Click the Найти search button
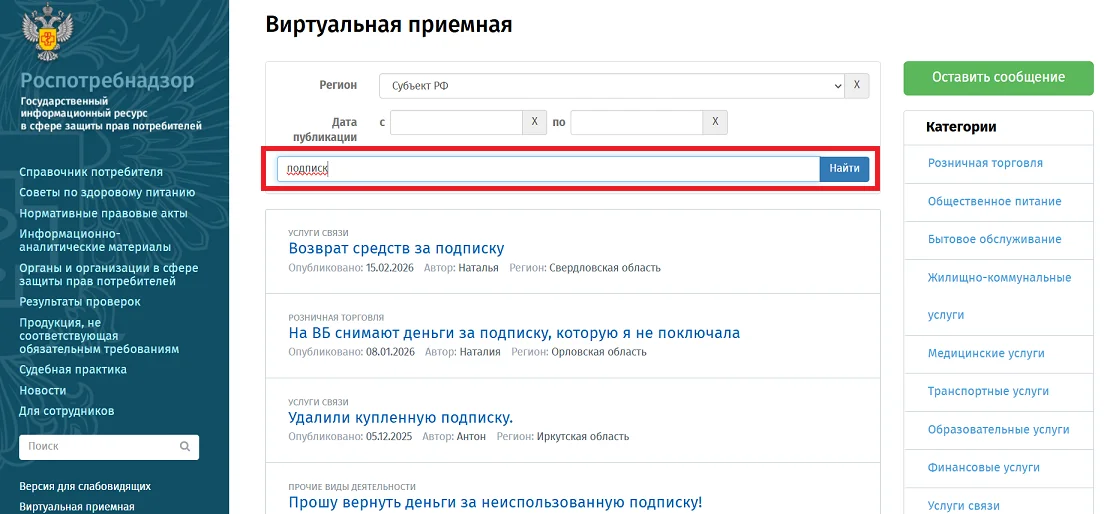1107x514 pixels. point(844,169)
